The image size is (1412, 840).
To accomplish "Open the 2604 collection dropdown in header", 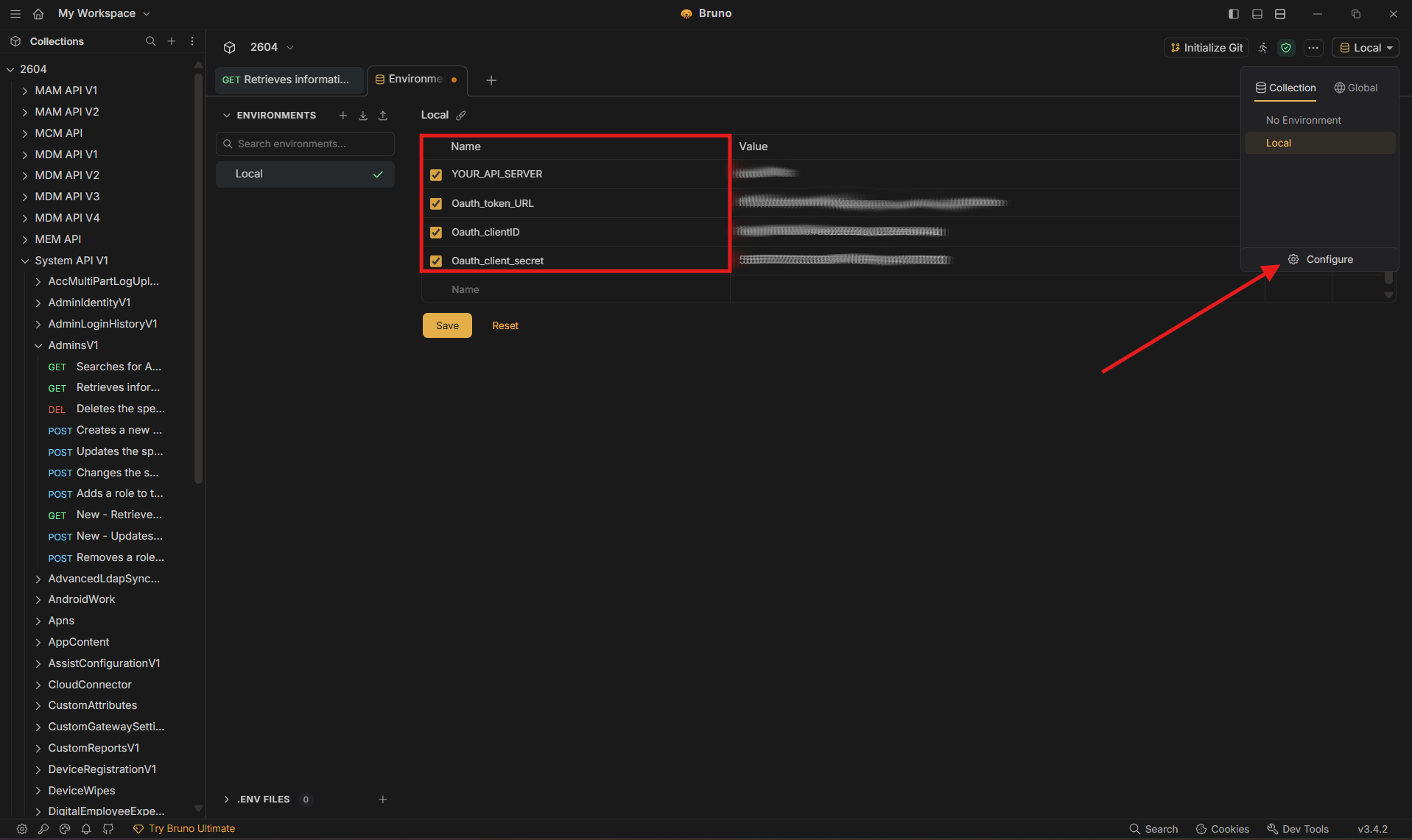I will pyautogui.click(x=272, y=47).
